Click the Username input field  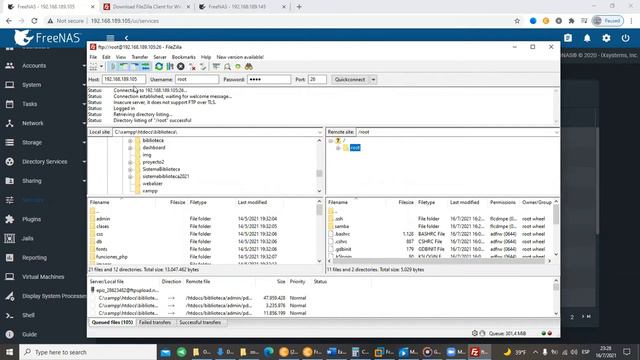click(x=197, y=79)
